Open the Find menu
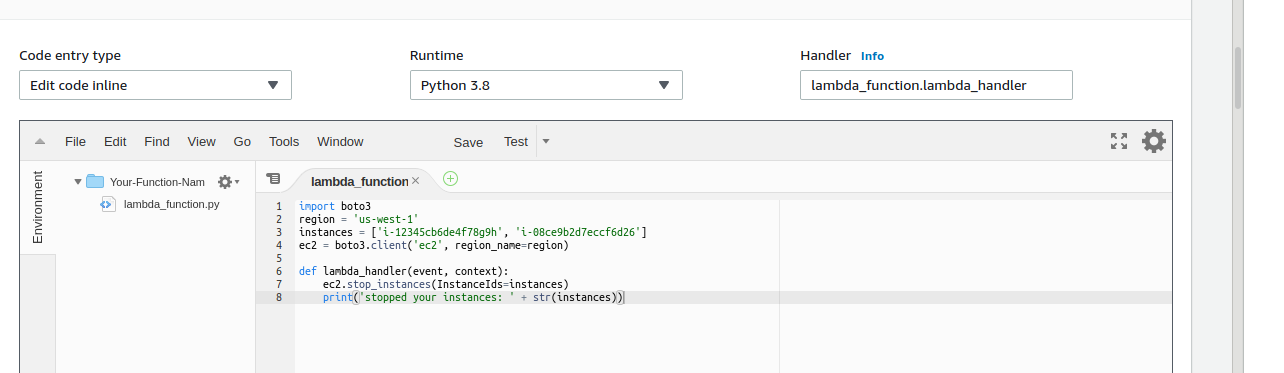Image resolution: width=1284 pixels, height=373 pixels. tap(157, 142)
